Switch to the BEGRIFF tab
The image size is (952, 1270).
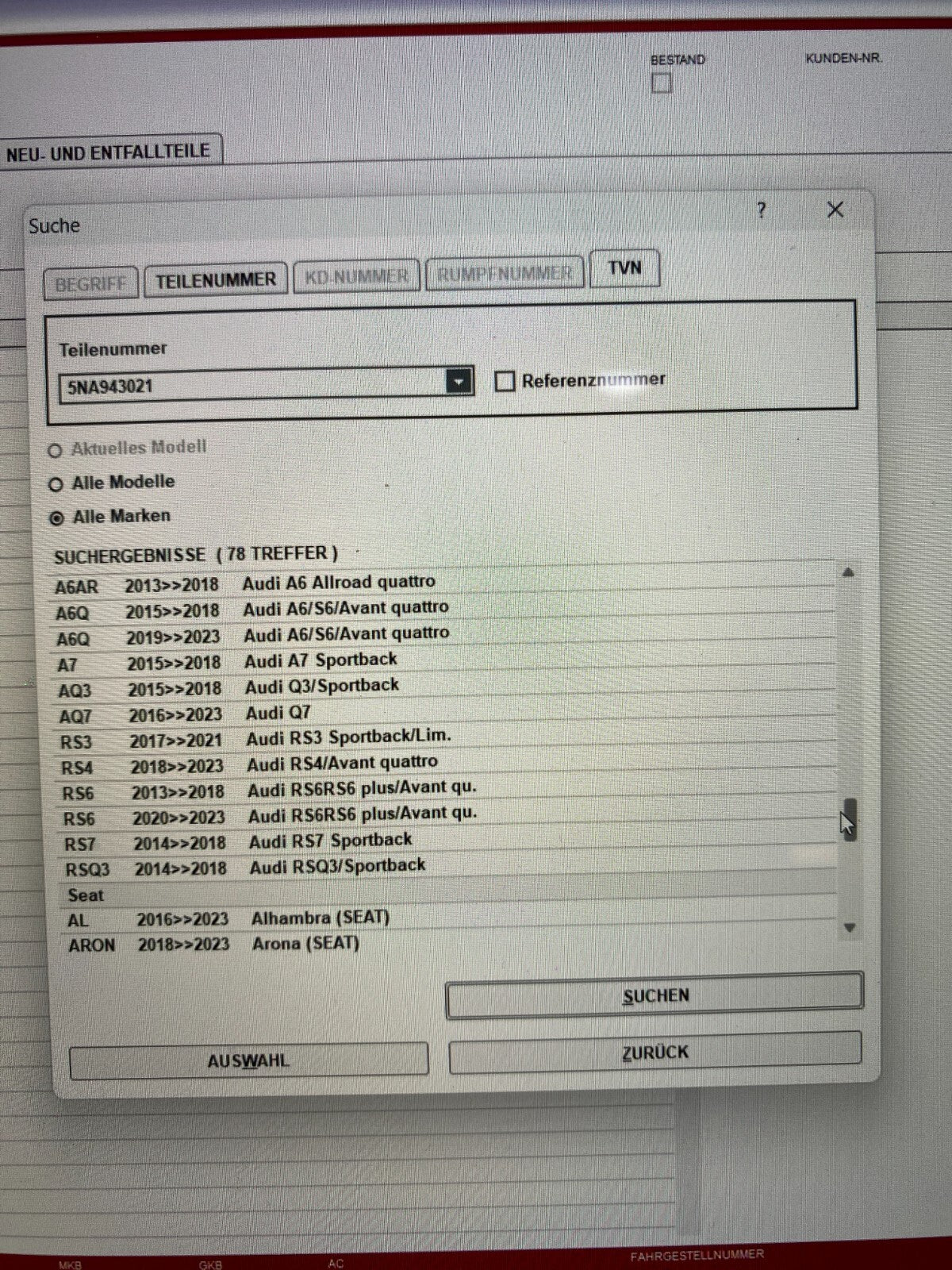[90, 283]
